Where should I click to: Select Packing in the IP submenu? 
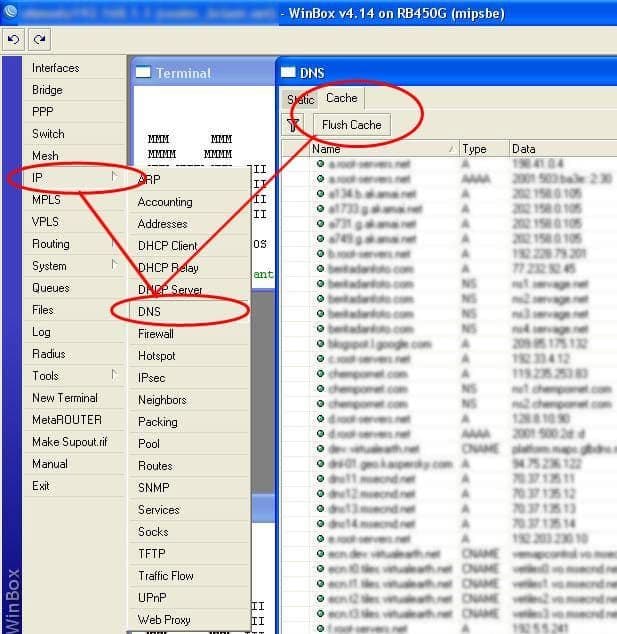pyautogui.click(x=189, y=422)
